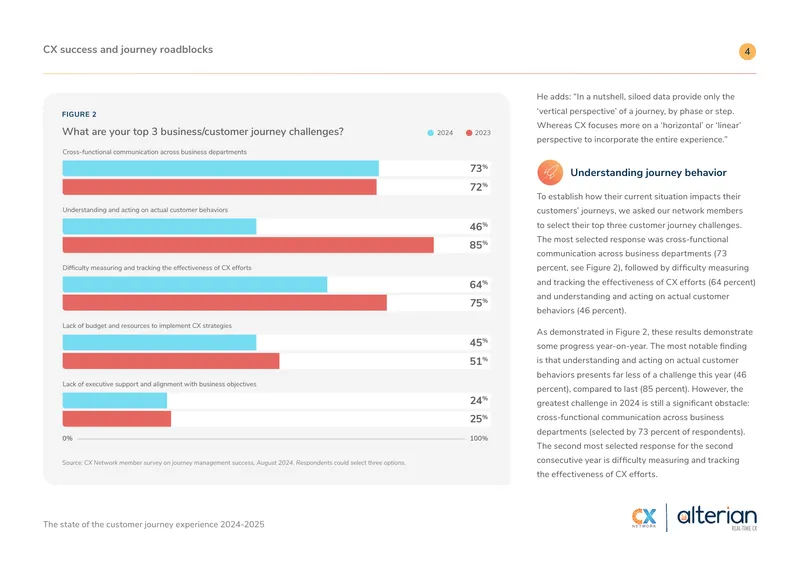Image resolution: width=800 pixels, height=566 pixels.
Task: Select the 73% cross-functional communication 2024 bar
Action: 220,168
